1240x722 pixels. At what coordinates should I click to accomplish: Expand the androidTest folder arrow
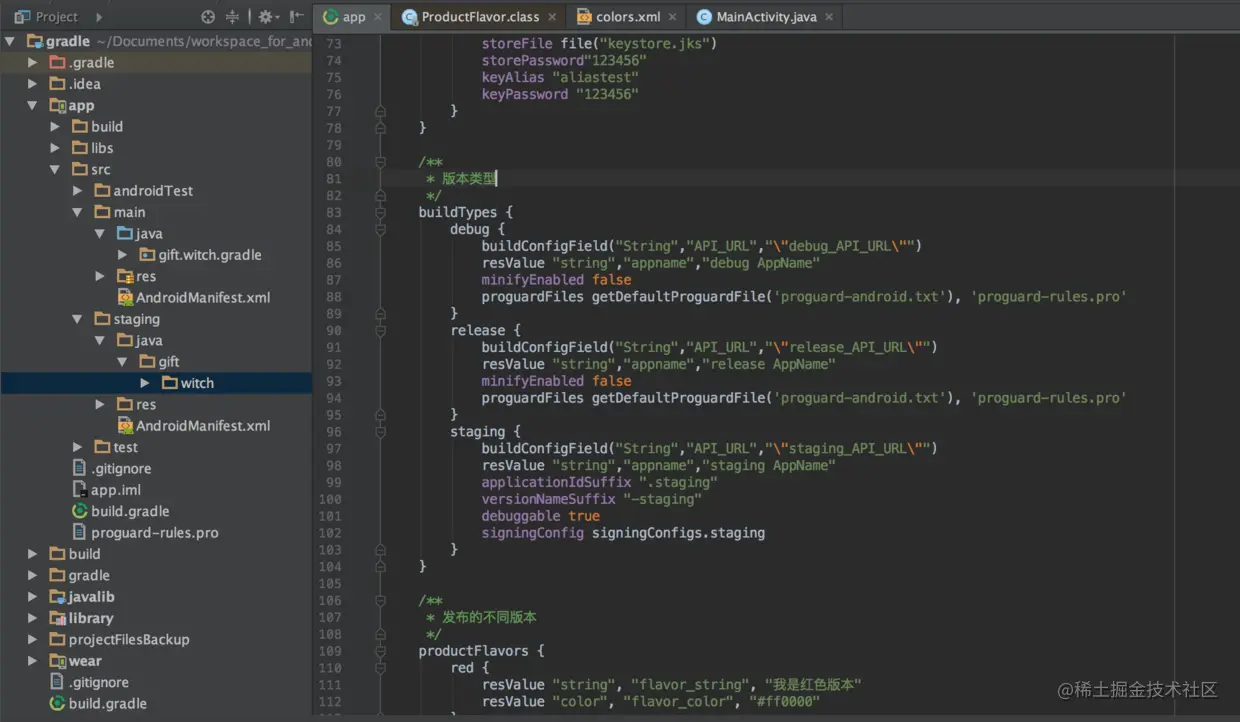[x=78, y=191]
